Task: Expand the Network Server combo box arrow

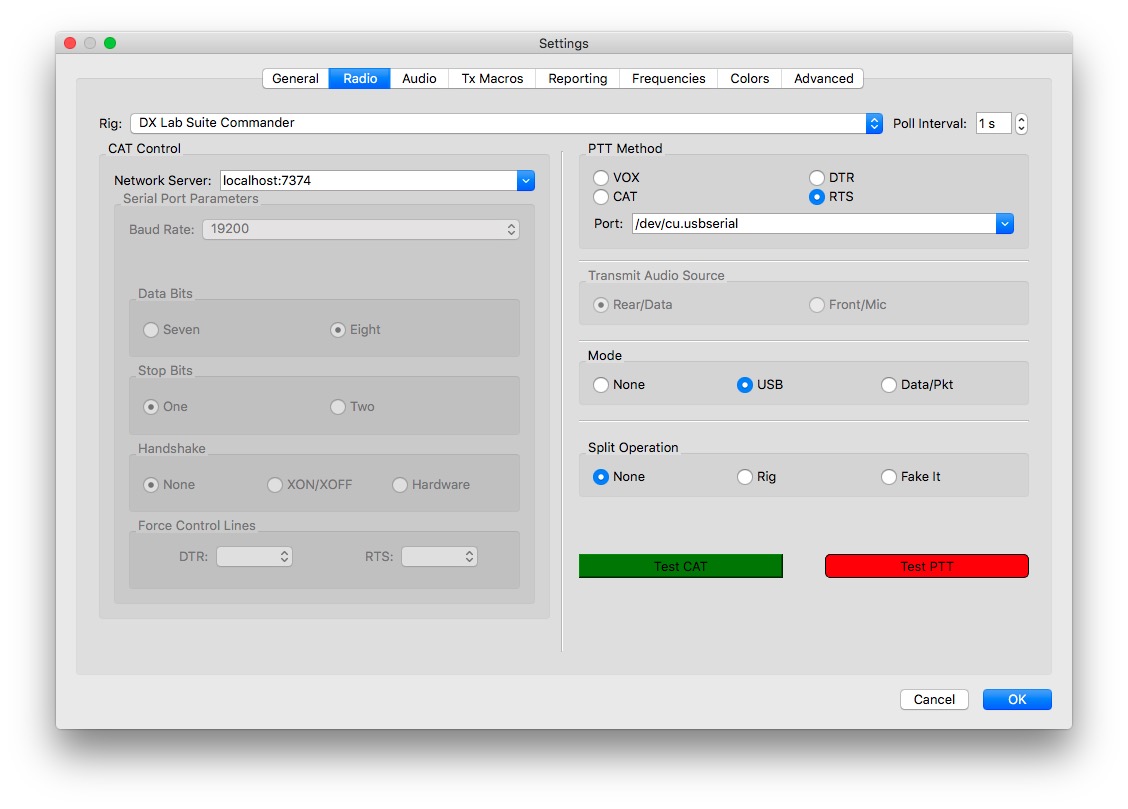Action: coord(526,181)
